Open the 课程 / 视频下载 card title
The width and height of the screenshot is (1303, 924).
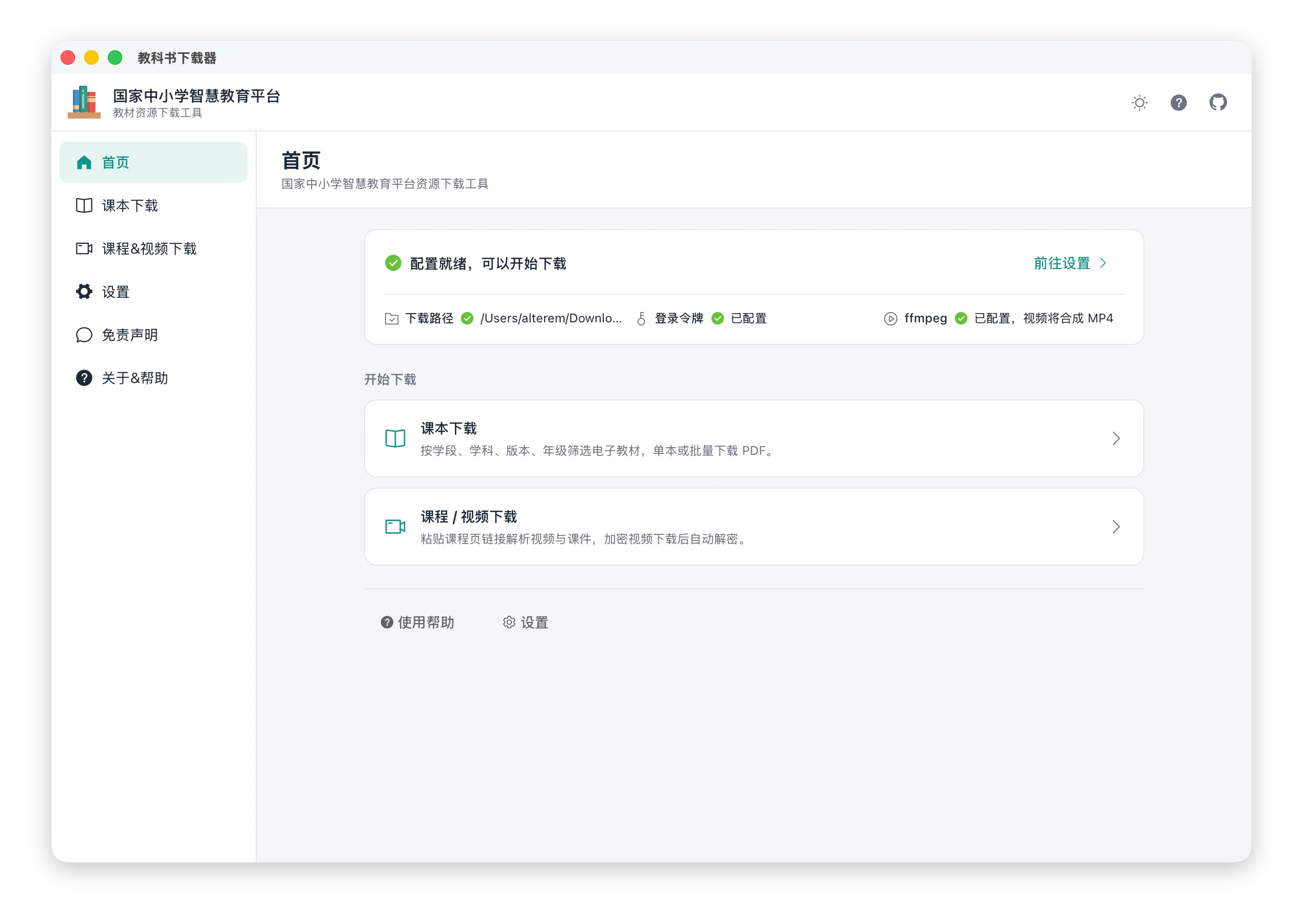[x=469, y=517]
